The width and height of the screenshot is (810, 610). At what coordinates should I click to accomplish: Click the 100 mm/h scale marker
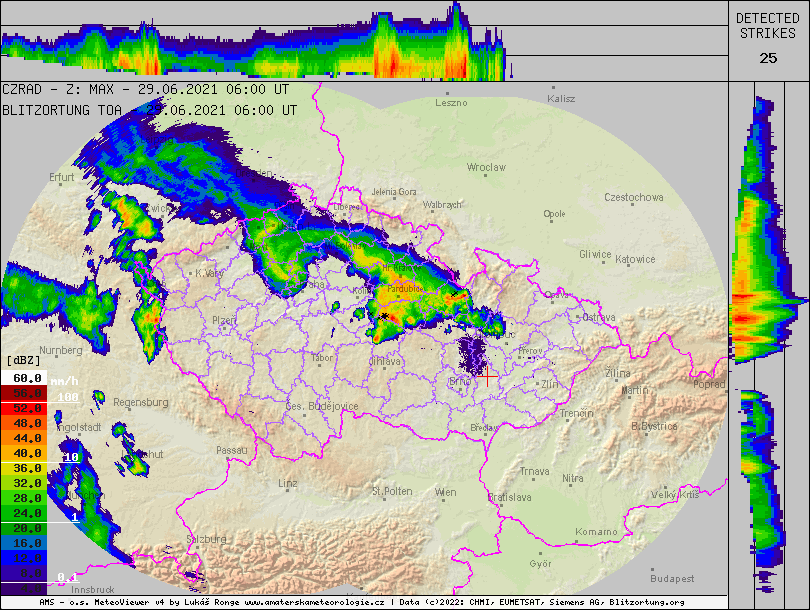point(68,397)
